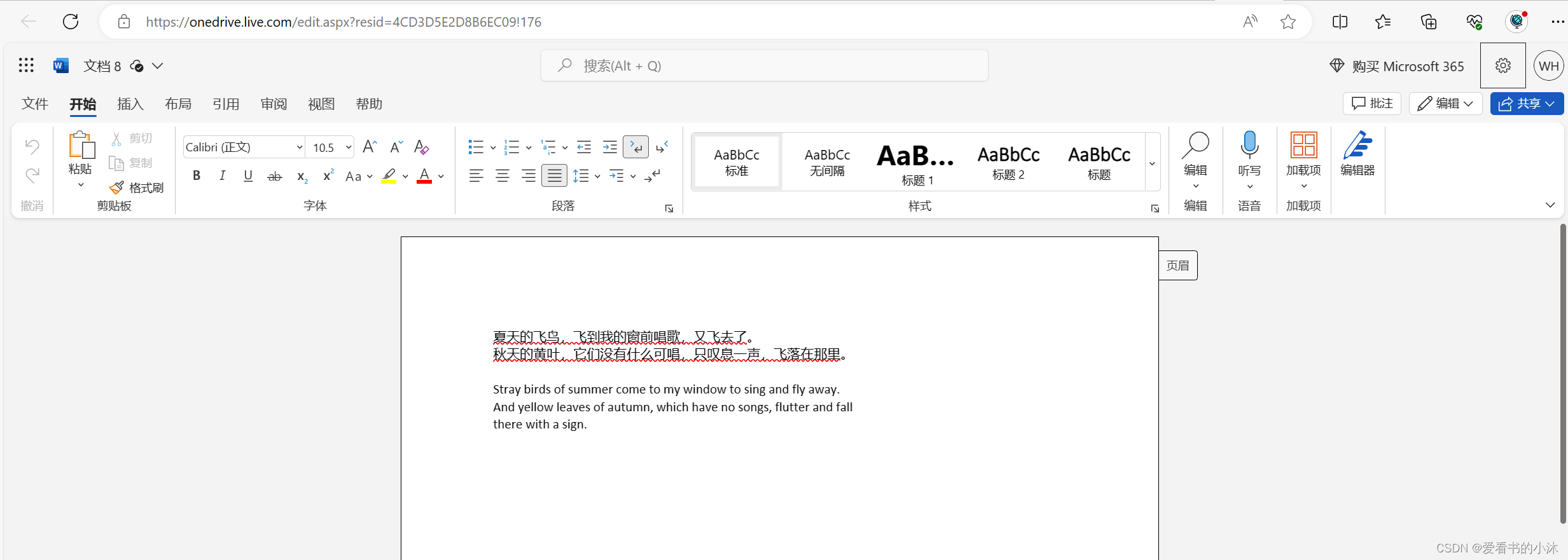The height and width of the screenshot is (560, 1568).
Task: Align text left
Action: click(476, 176)
